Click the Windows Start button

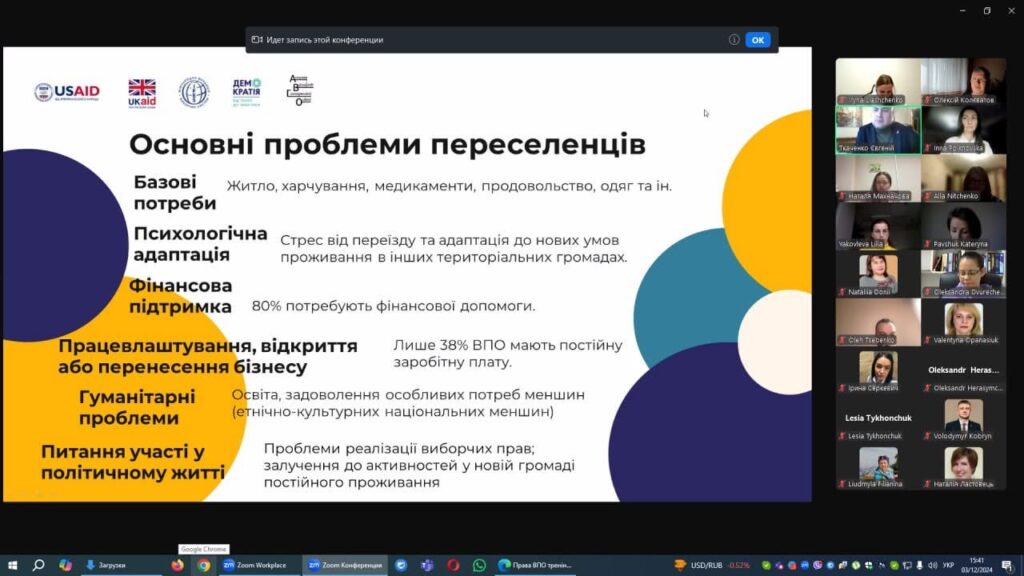coord(11,565)
